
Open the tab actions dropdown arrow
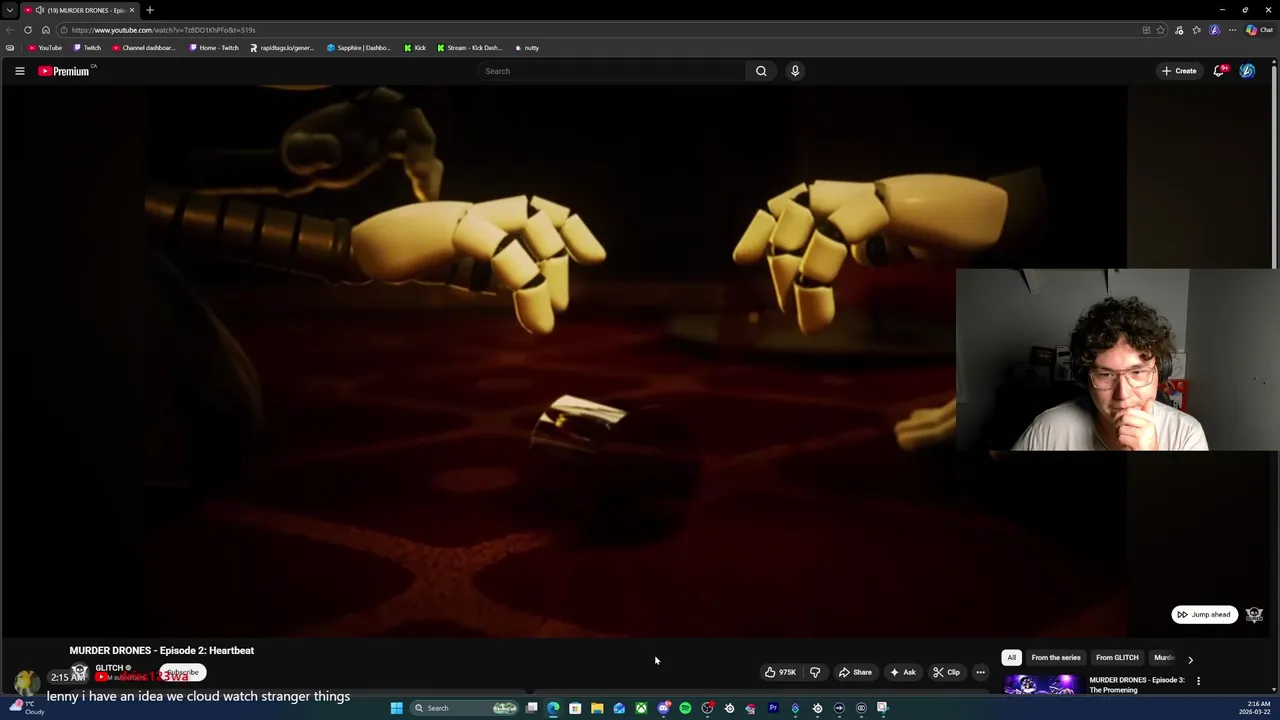(x=9, y=10)
